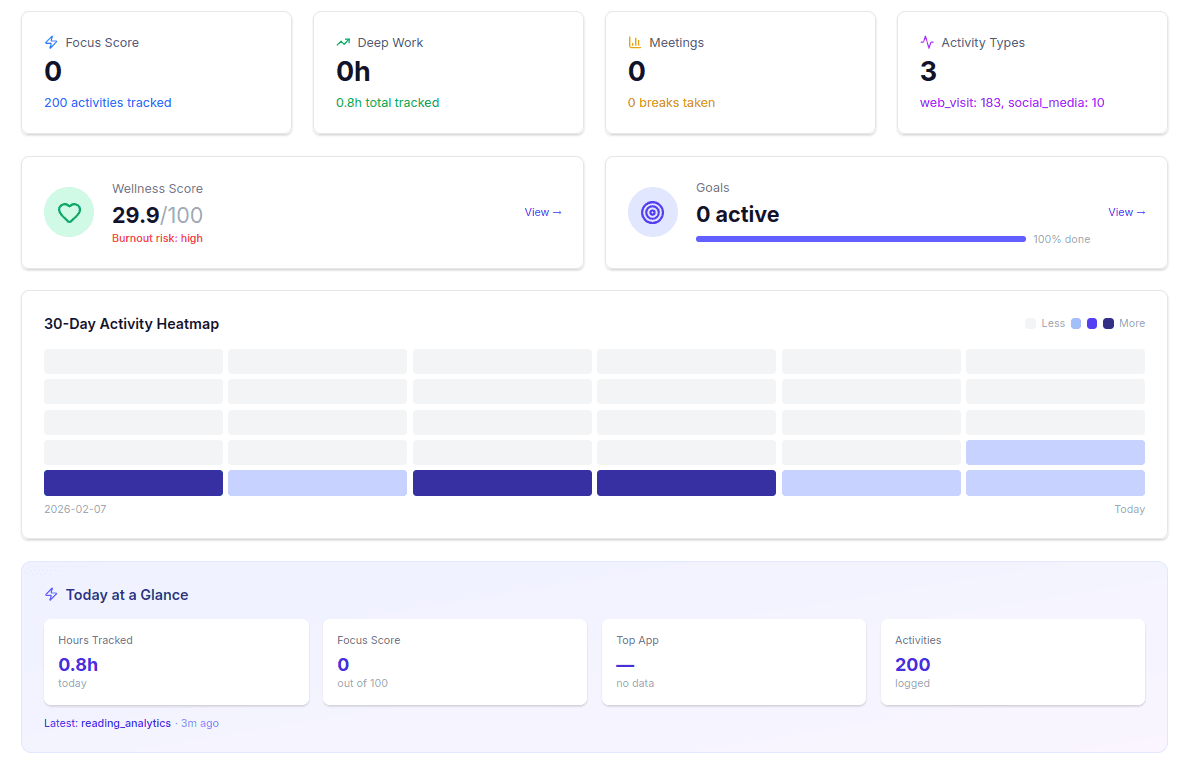Toggle the darkest square in the heatmap legend
Image resolution: width=1182 pixels, height=763 pixels.
[1108, 323]
